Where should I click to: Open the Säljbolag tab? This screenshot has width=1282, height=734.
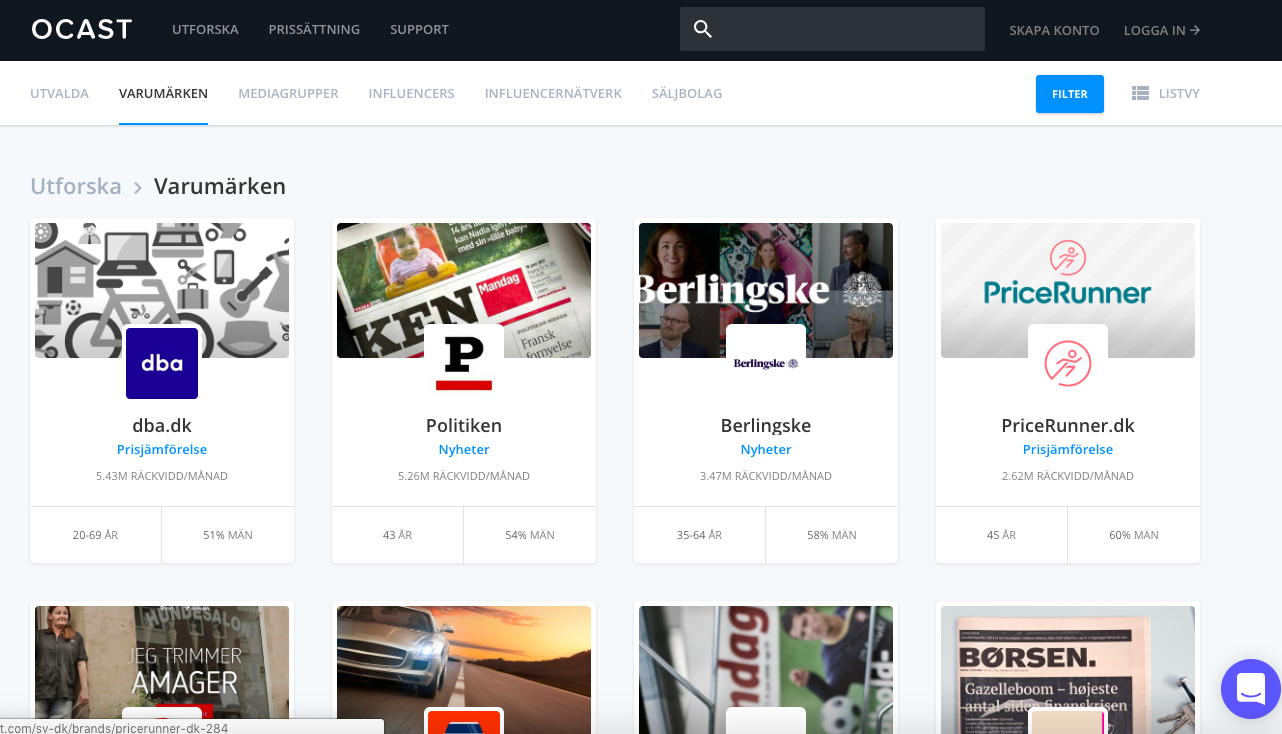pyautogui.click(x=686, y=93)
